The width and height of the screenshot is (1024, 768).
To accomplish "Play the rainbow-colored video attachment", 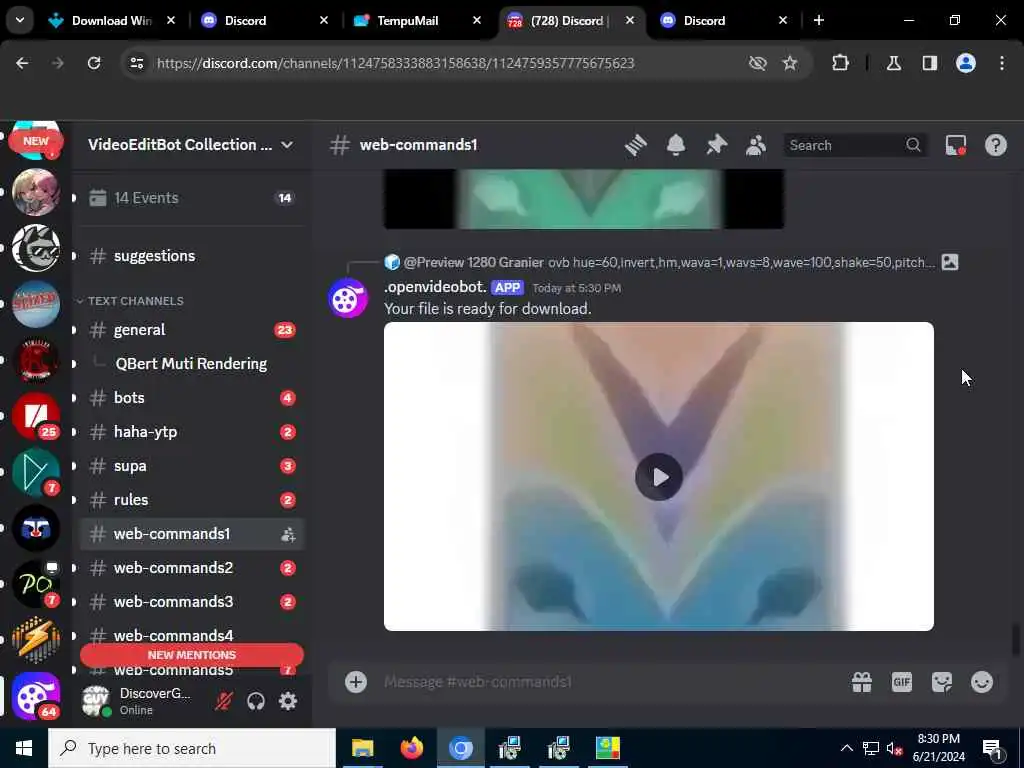I will pyautogui.click(x=659, y=477).
